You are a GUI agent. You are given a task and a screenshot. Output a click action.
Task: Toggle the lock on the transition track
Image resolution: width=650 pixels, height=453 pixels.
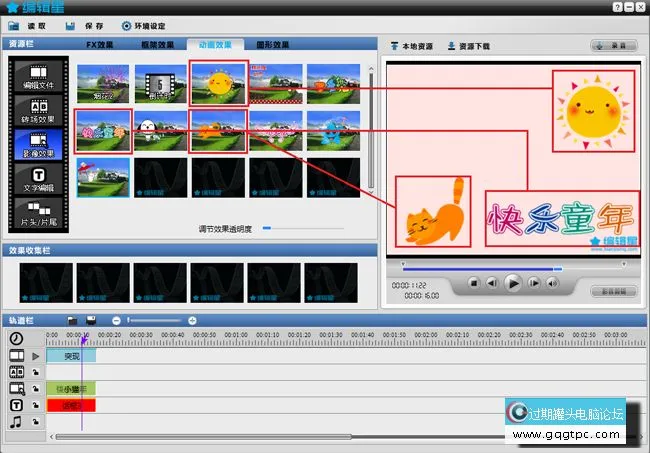[x=36, y=372]
